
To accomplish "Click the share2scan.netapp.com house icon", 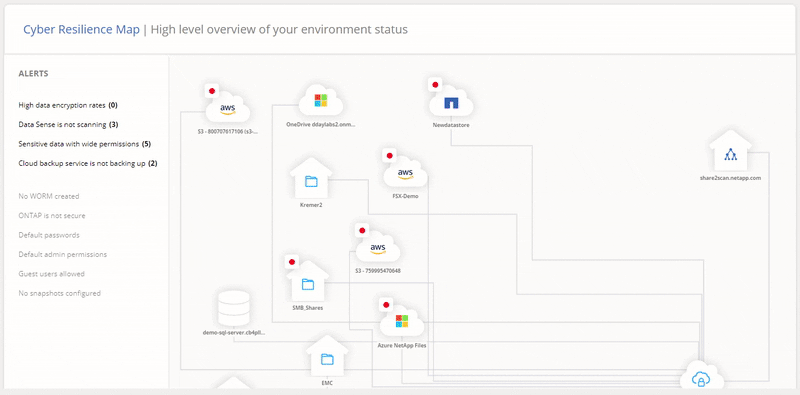I will [x=730, y=152].
